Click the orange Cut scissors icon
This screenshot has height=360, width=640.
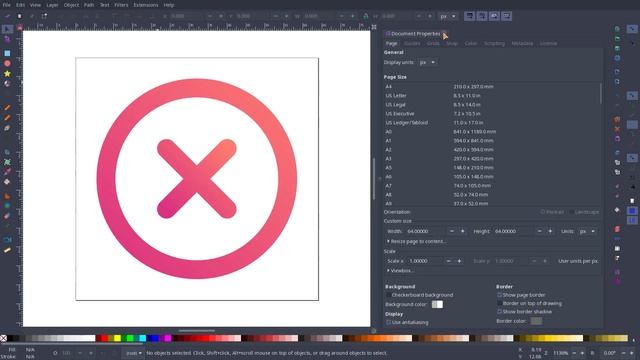pos(618,129)
